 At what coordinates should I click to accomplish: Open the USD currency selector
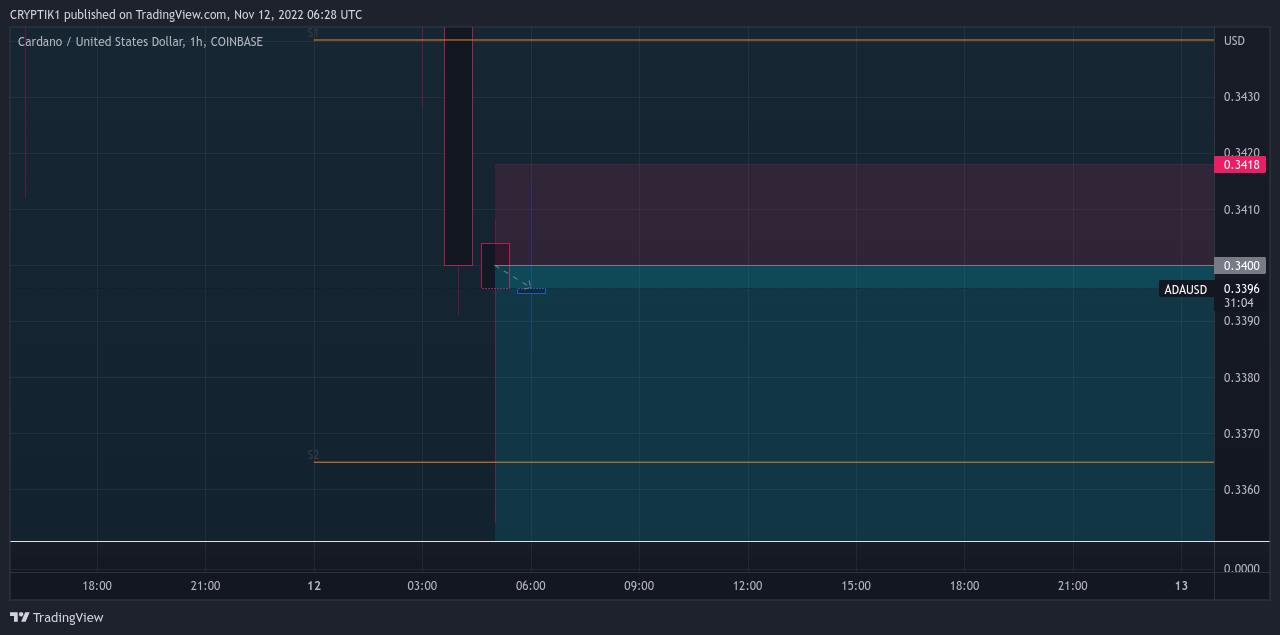pos(1235,41)
